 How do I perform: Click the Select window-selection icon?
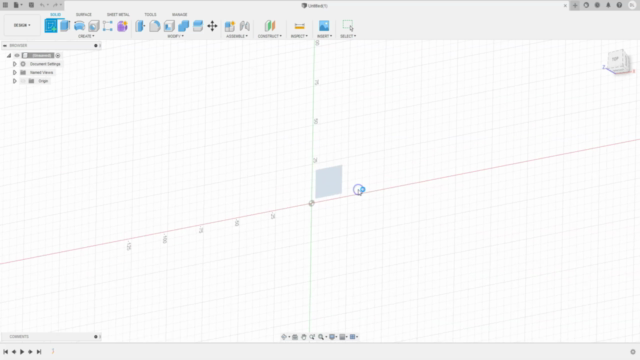pyautogui.click(x=348, y=26)
